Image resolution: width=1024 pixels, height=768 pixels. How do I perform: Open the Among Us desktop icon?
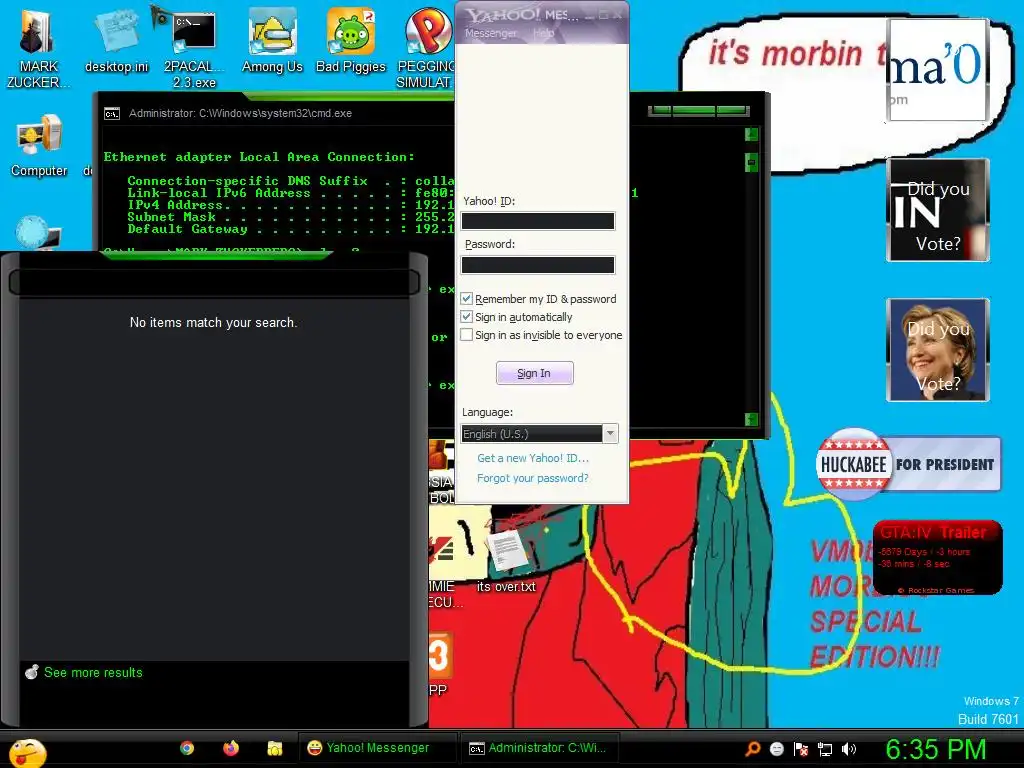[x=272, y=42]
